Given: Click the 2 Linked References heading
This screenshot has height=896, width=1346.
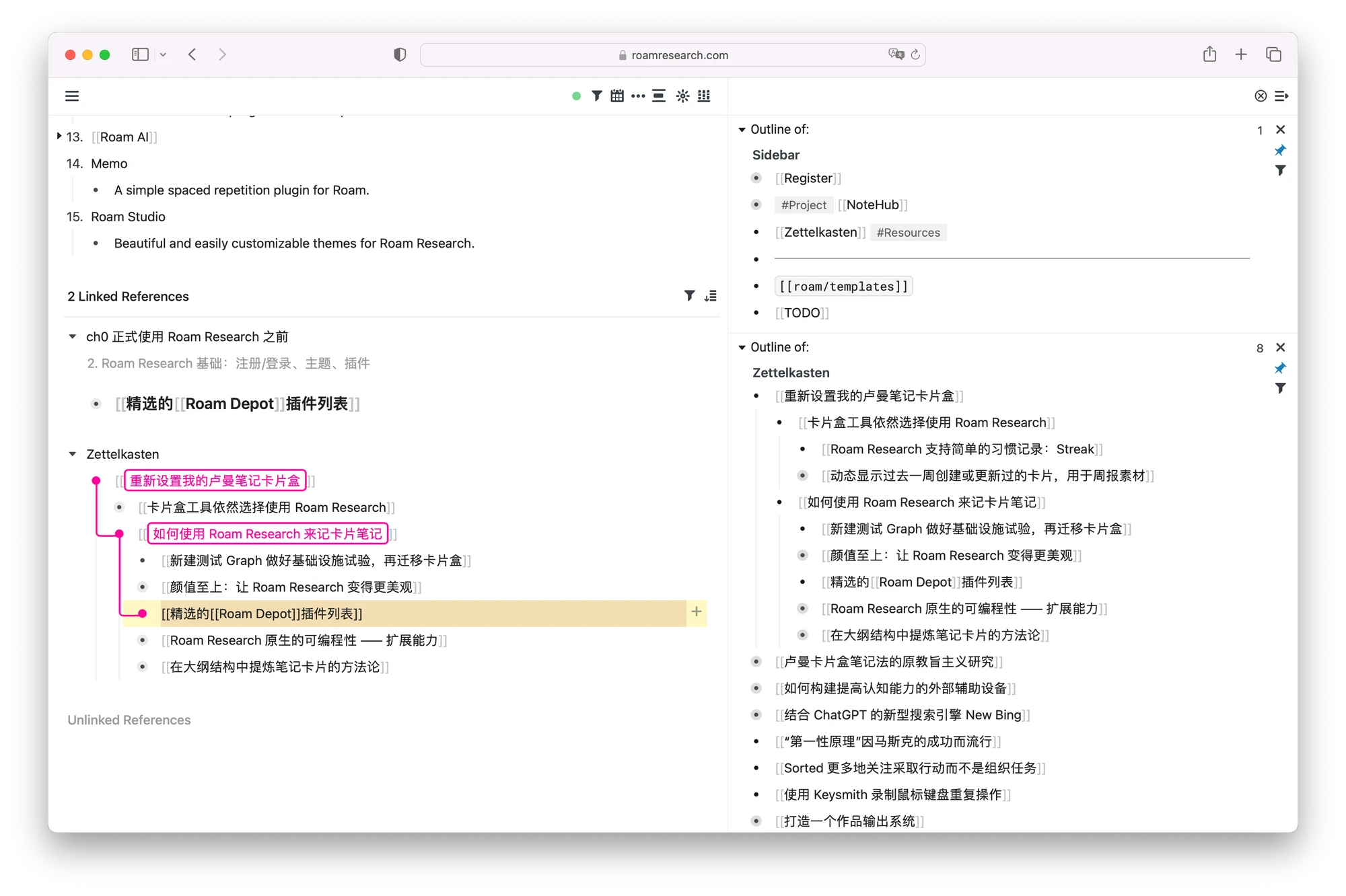Looking at the screenshot, I should [128, 297].
